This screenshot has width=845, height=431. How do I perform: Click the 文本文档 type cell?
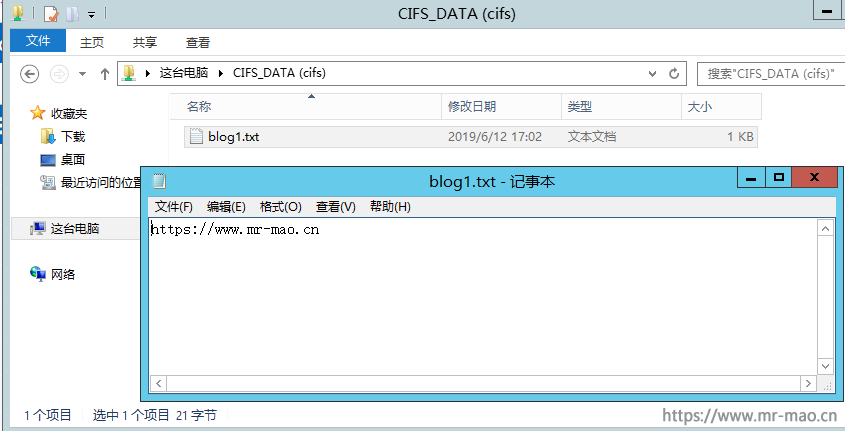[591, 137]
